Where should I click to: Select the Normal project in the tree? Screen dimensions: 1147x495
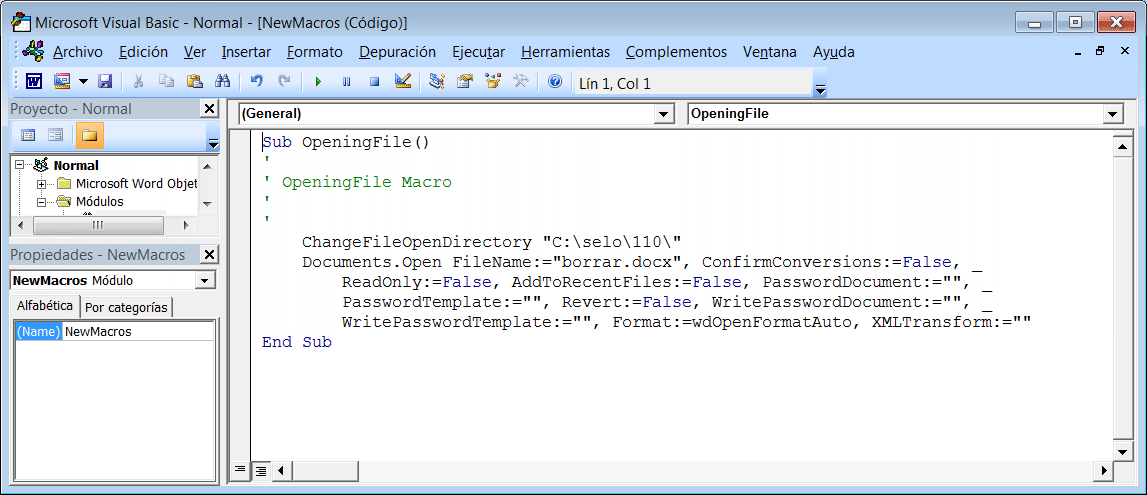(x=76, y=166)
